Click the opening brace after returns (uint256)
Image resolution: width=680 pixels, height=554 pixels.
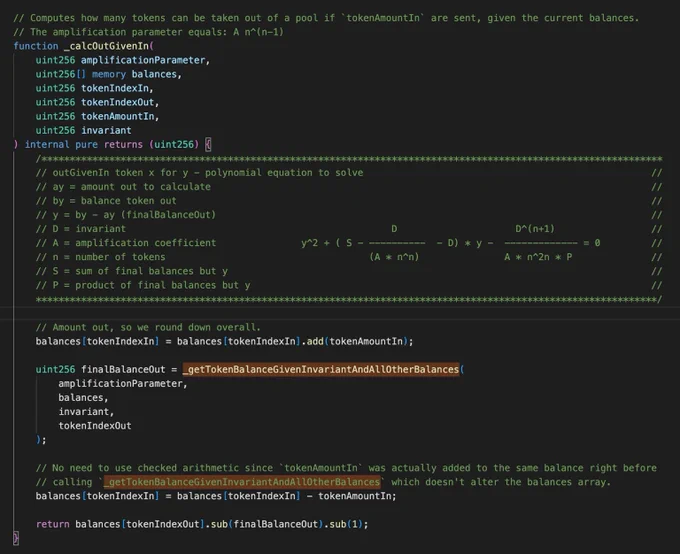point(208,144)
